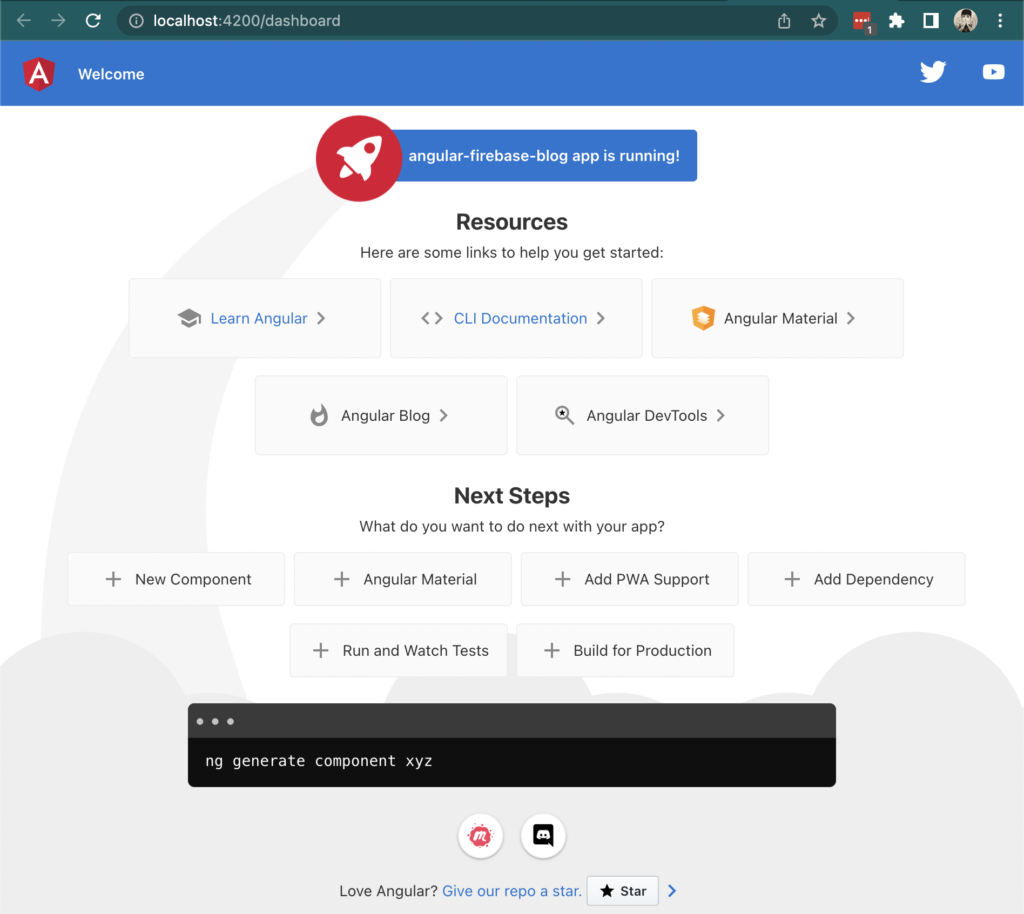Expand the chevron on the Learn Angular card
The height and width of the screenshot is (914, 1024).
tap(321, 317)
